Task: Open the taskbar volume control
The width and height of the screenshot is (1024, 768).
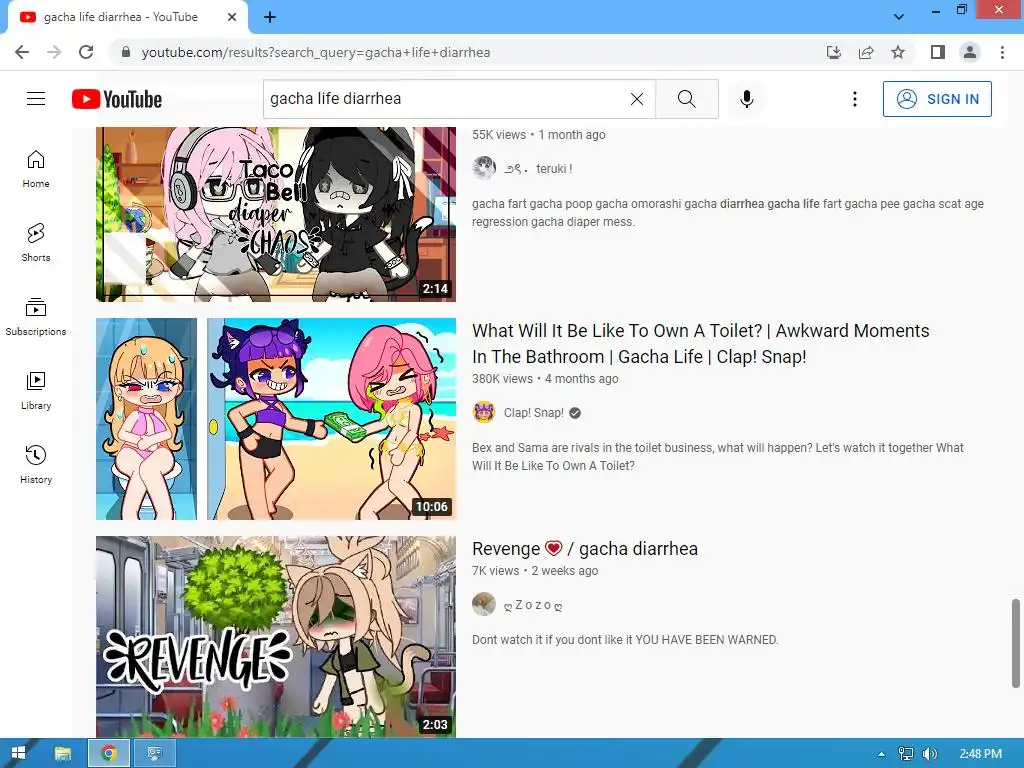Action: pyautogui.click(x=930, y=754)
